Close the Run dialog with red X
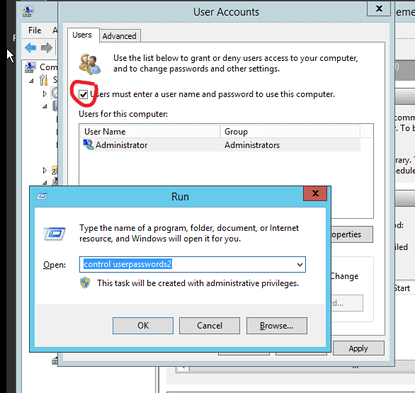The width and height of the screenshot is (415, 393). pos(315,193)
